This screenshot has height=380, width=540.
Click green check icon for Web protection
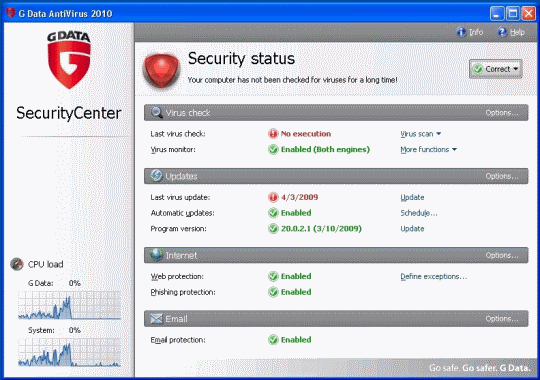tap(273, 276)
